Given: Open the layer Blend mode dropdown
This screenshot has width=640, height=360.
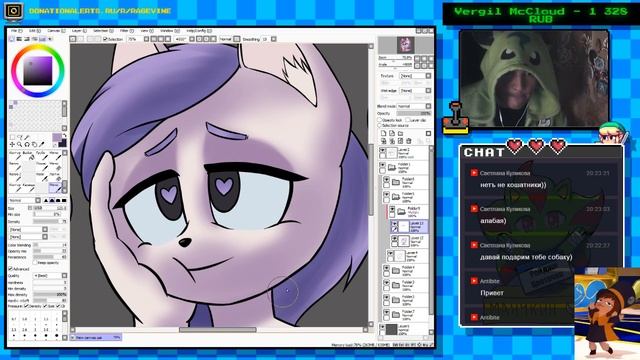Looking at the screenshot, I should (x=414, y=106).
